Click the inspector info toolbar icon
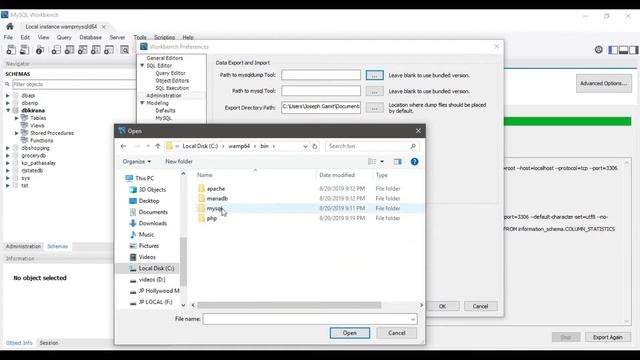This screenshot has height=360, width=640. point(40,50)
